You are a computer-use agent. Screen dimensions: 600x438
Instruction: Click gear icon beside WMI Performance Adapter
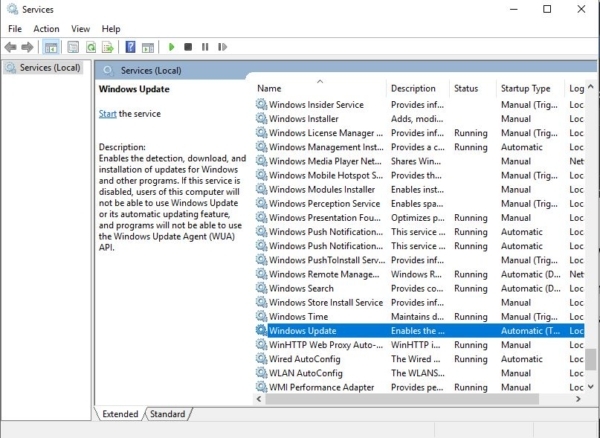click(x=261, y=387)
